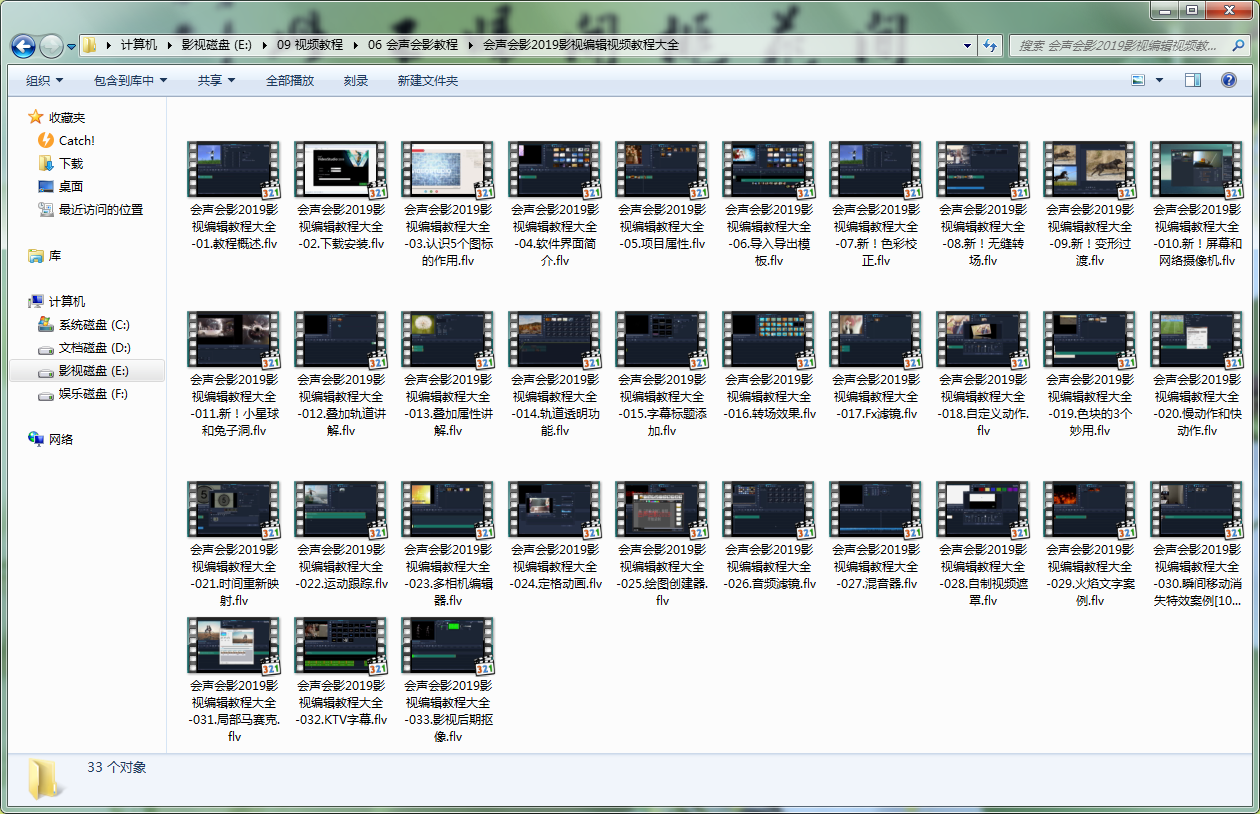The height and width of the screenshot is (814, 1260).
Task: Click the 全部播放 button
Action: tap(290, 80)
